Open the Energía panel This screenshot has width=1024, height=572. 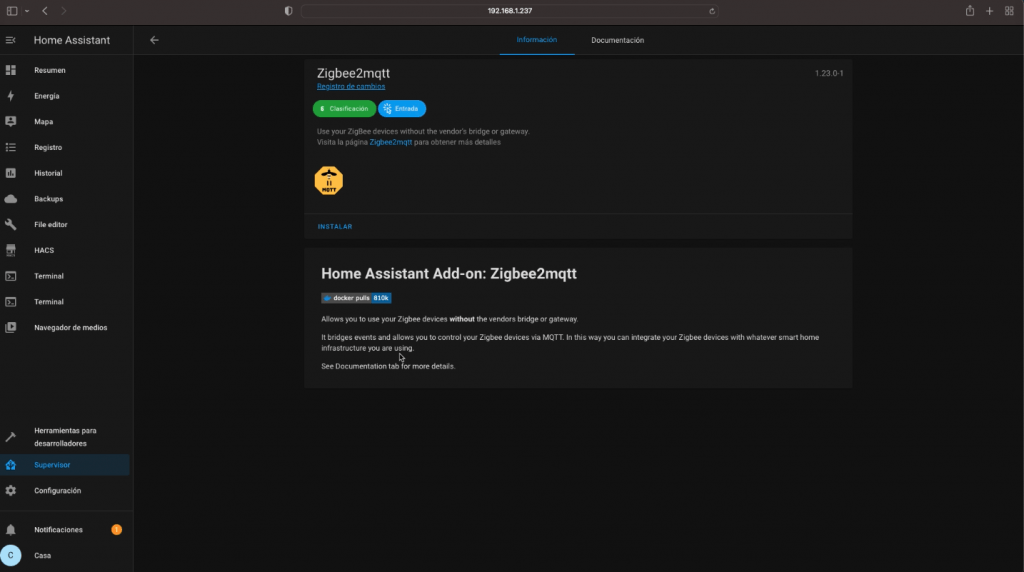47,96
